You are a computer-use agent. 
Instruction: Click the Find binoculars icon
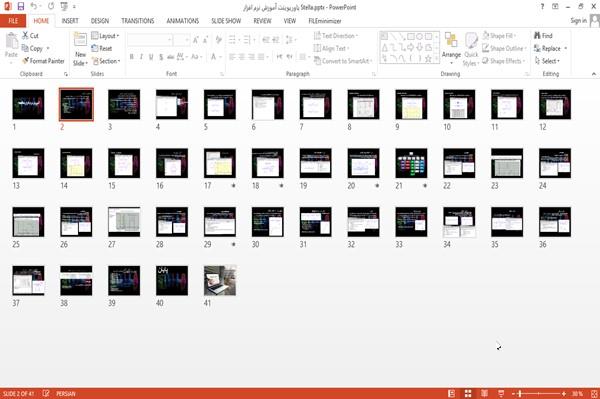[x=543, y=36]
